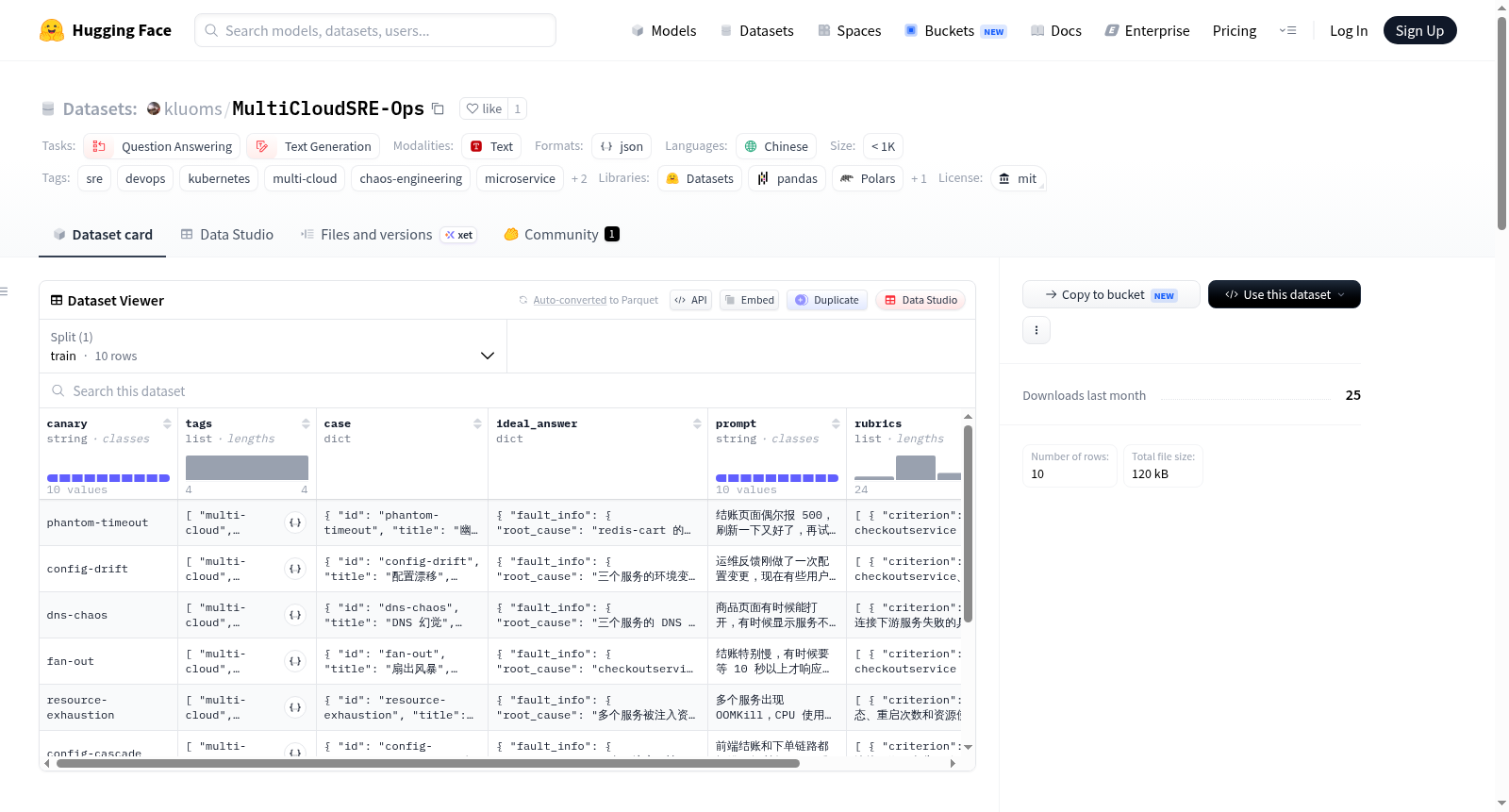Click the table's vertical scrollbar thumb

(x=968, y=523)
